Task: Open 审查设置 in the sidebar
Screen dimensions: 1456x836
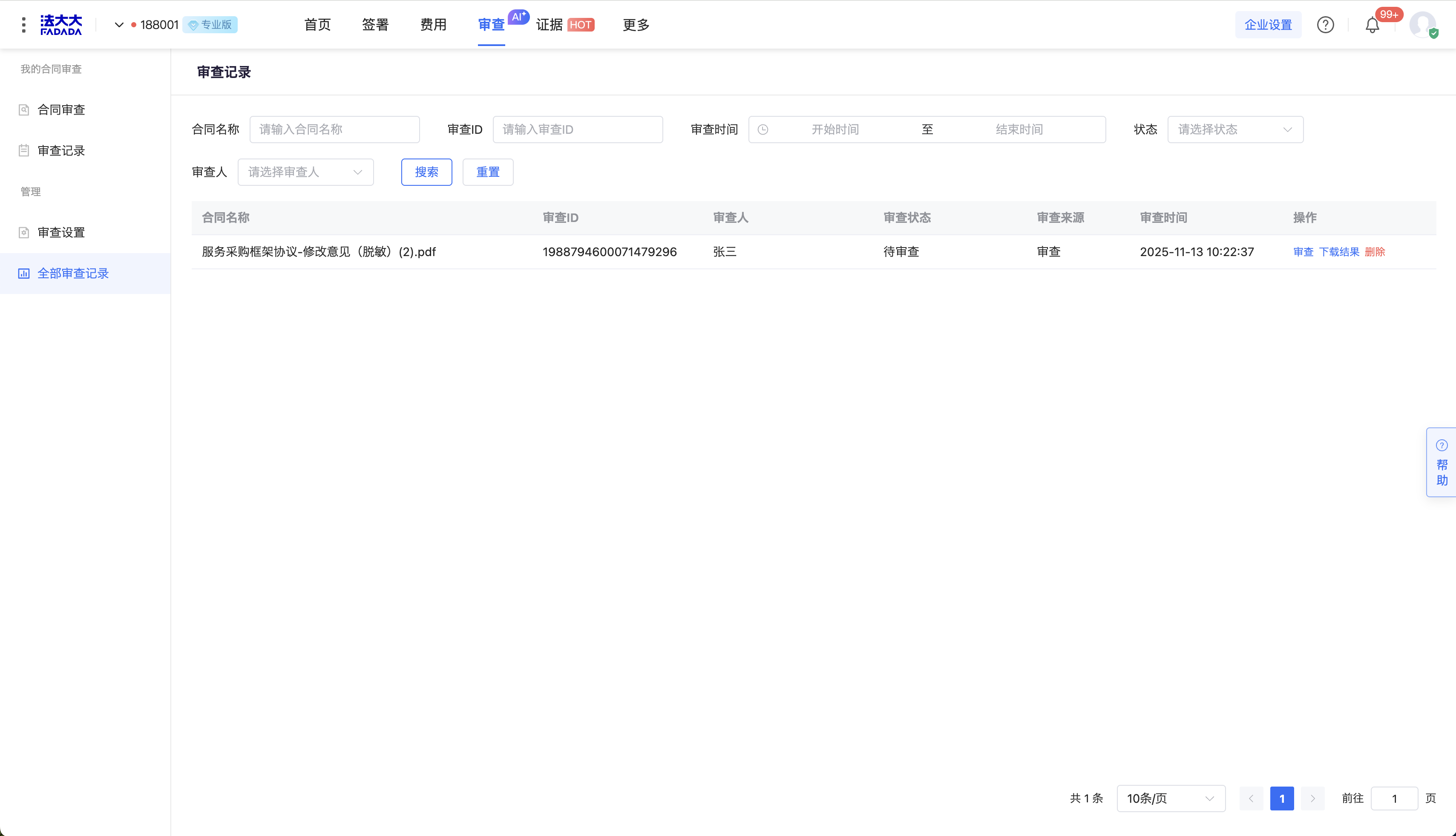Action: (61, 233)
